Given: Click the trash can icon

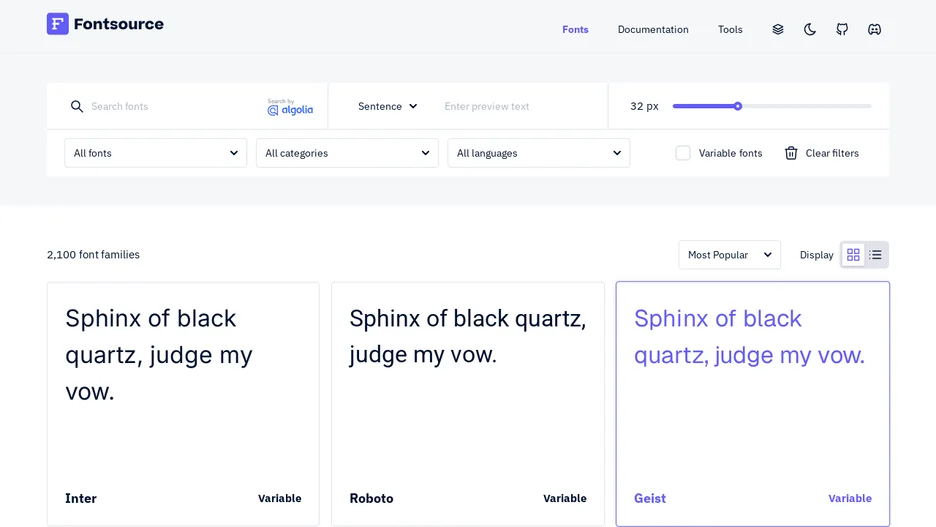Looking at the screenshot, I should (791, 153).
